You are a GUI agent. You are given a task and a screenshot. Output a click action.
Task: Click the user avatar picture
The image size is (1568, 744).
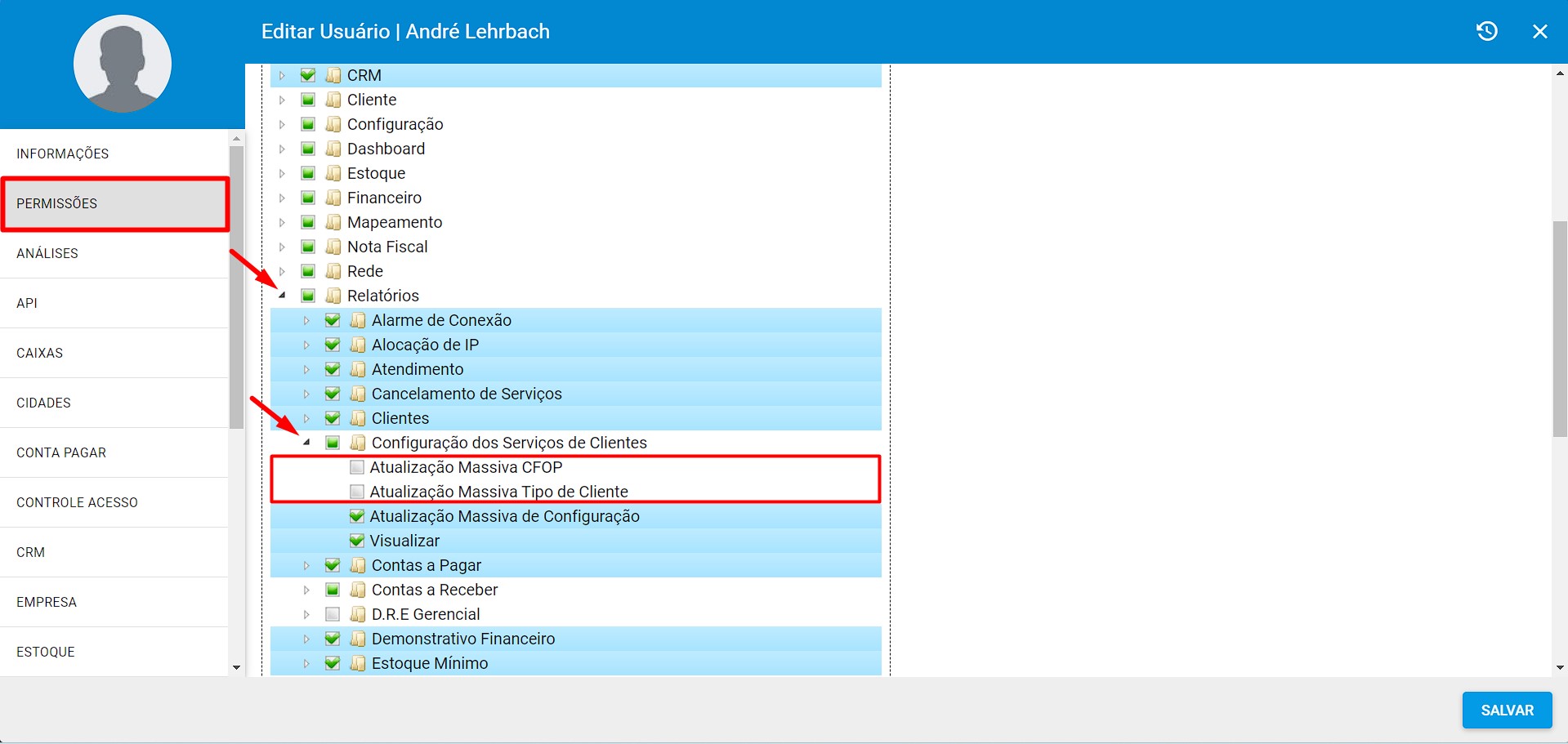tap(123, 64)
